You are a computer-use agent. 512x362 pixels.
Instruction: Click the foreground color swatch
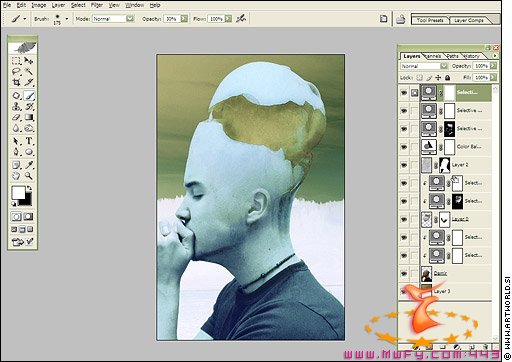coord(19,192)
